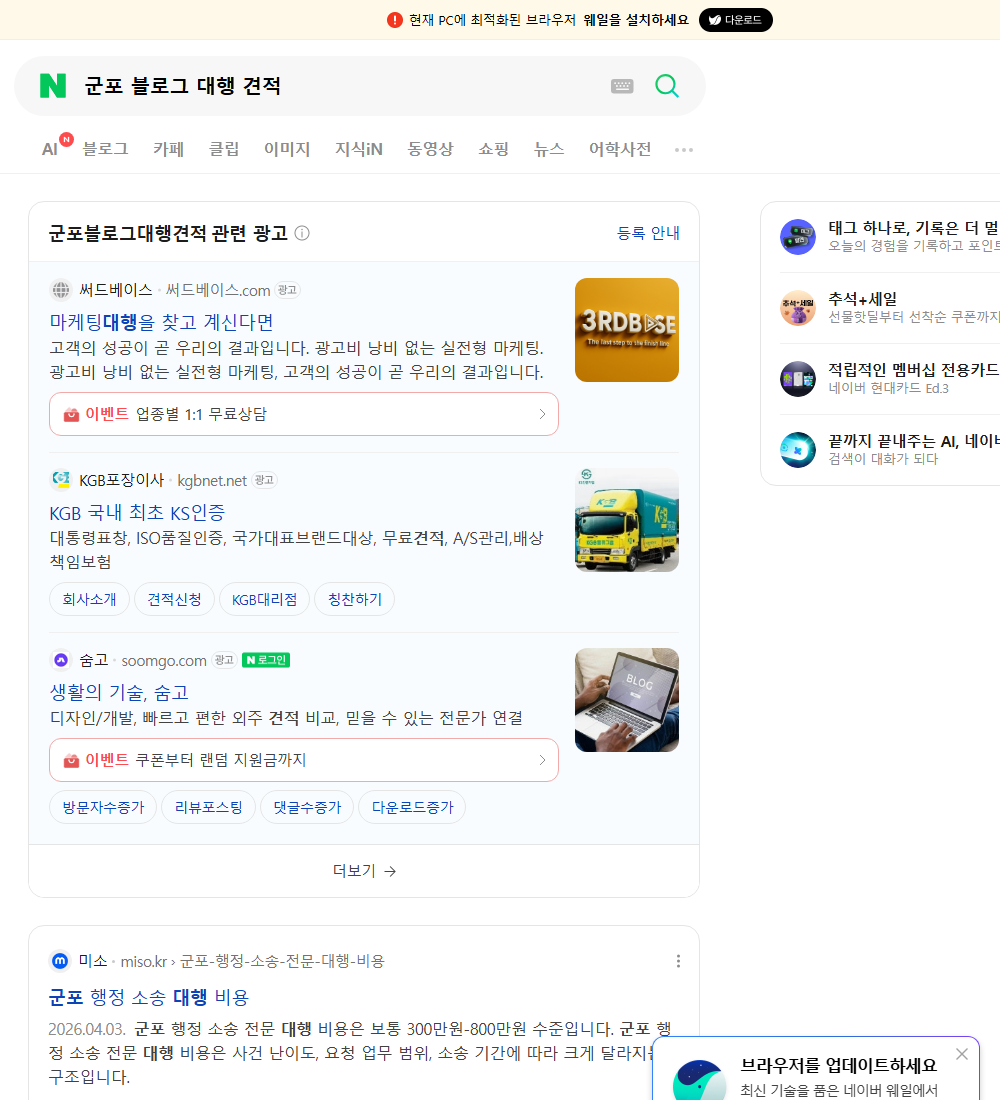Image resolution: width=1000 pixels, height=1100 pixels.
Task: Click the 태그 하나로 promo icon
Action: tap(798, 237)
